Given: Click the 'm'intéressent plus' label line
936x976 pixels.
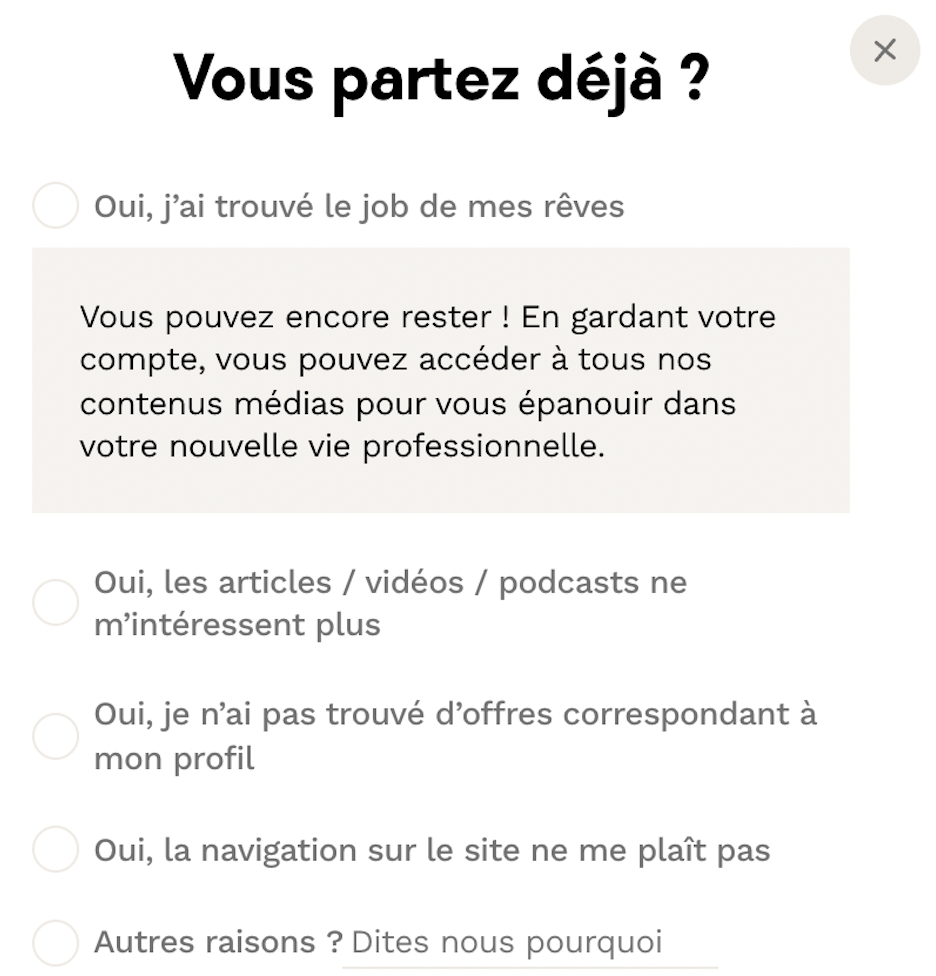Looking at the screenshot, I should click(x=237, y=625).
